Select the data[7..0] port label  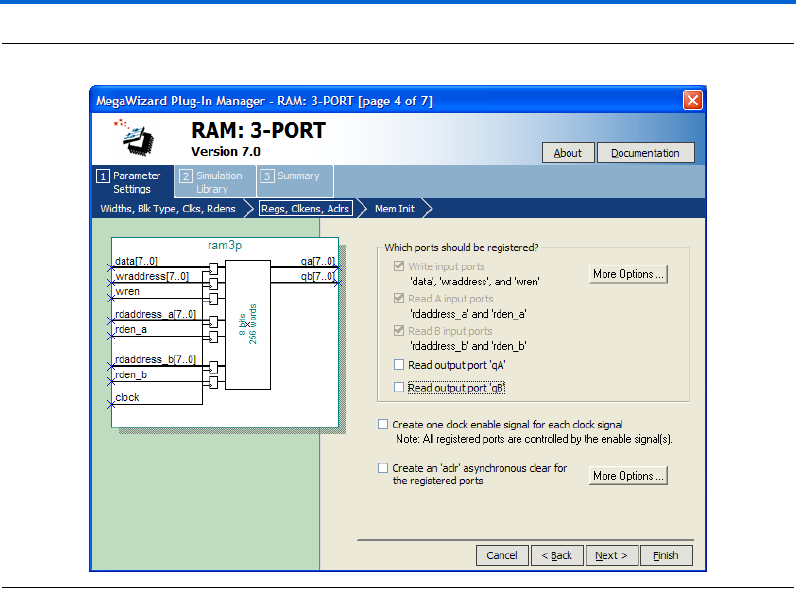[136, 261]
